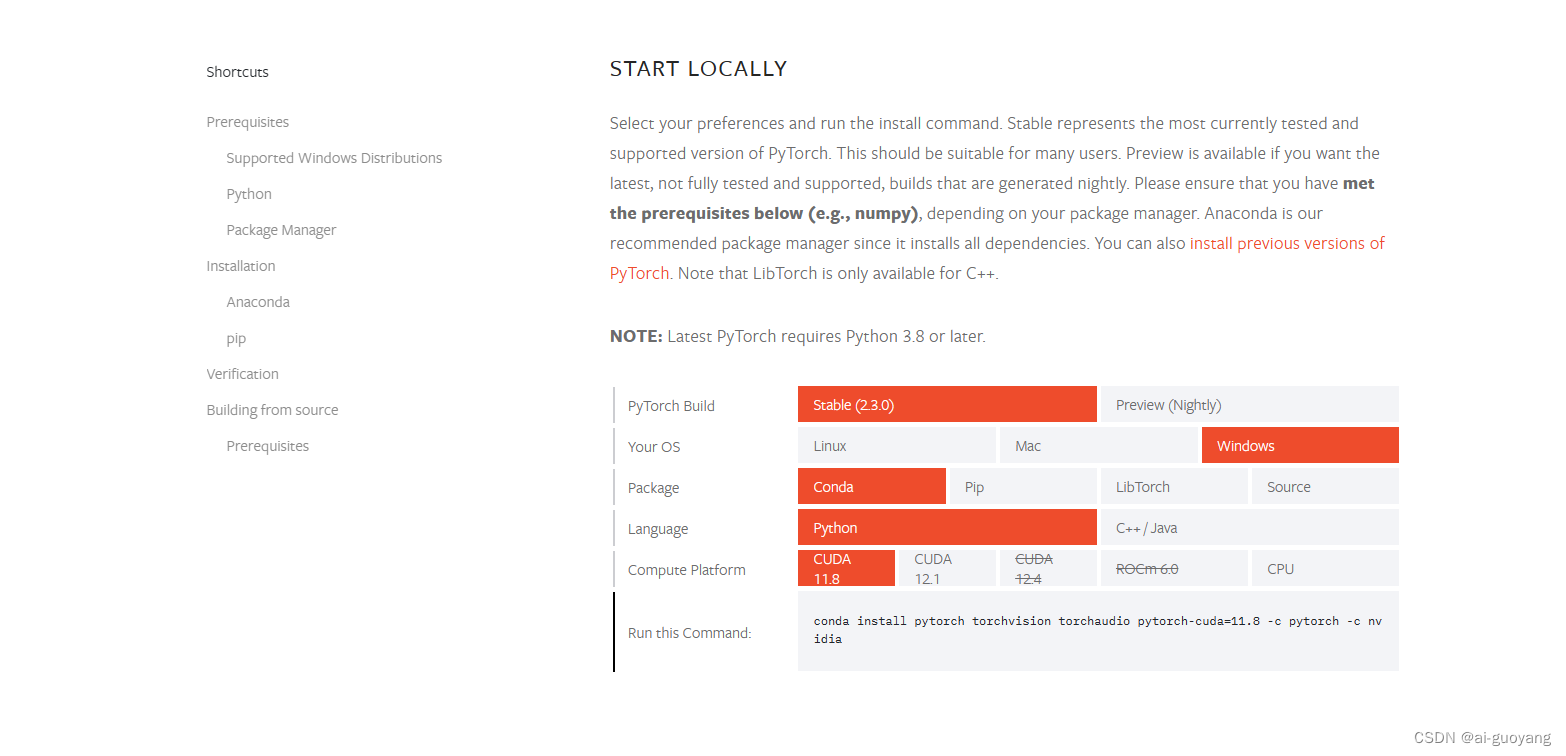This screenshot has height=756, width=1566.
Task: Switch package to Pip
Action: pyautogui.click(x=1022, y=487)
